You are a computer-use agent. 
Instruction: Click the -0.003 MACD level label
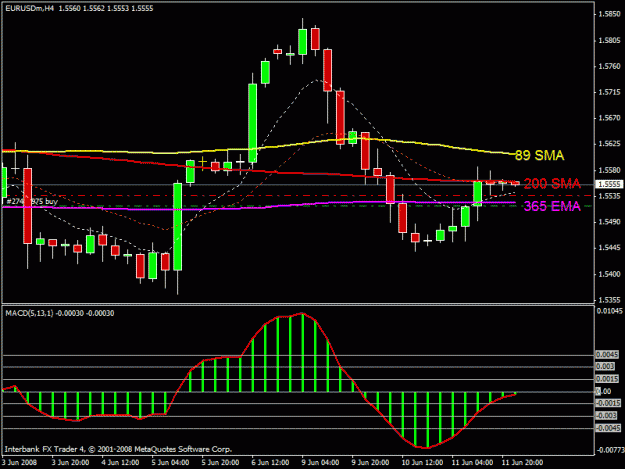(x=606, y=416)
